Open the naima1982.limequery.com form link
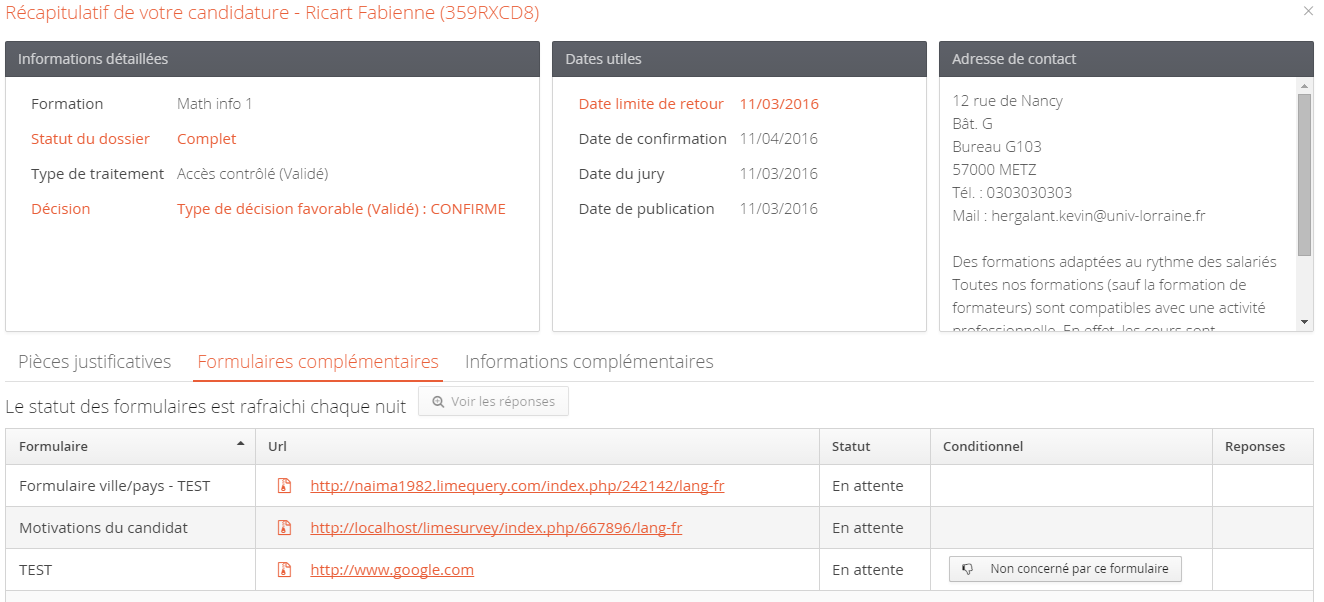 [517, 486]
